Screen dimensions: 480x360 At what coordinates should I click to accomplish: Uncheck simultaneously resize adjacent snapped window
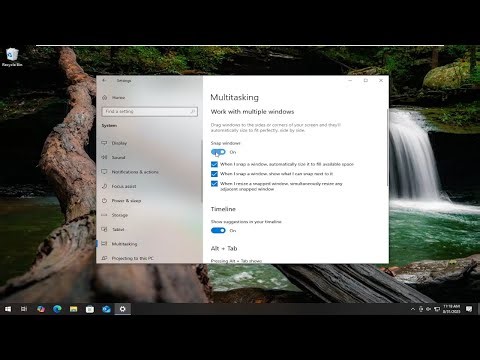point(214,184)
